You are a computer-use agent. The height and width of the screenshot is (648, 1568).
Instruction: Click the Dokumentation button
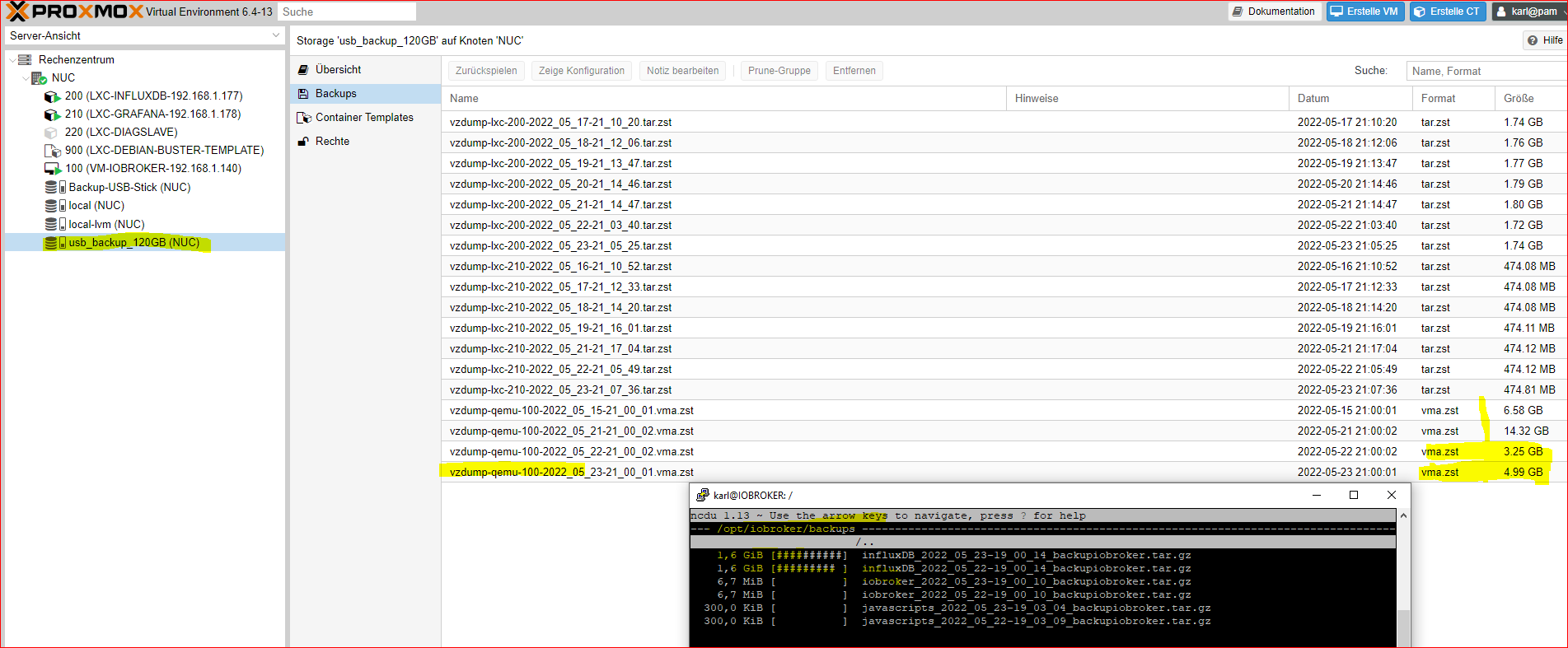coord(1275,12)
